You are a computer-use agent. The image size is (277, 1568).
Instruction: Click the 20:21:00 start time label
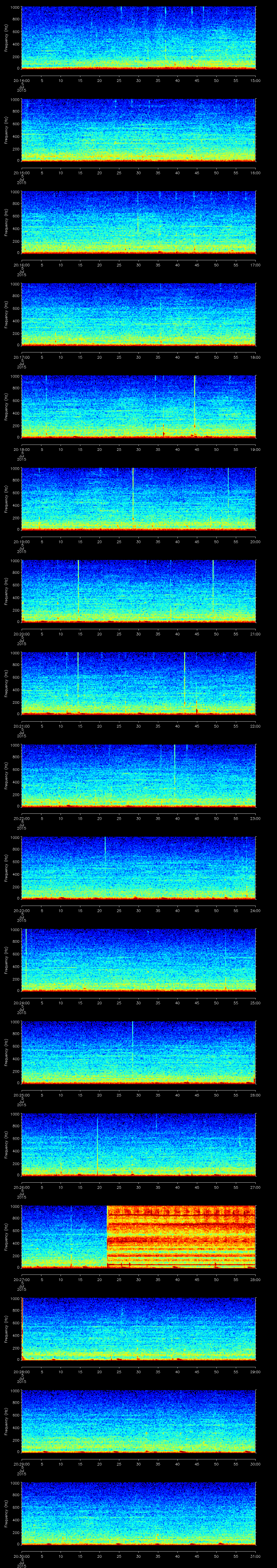(21, 726)
